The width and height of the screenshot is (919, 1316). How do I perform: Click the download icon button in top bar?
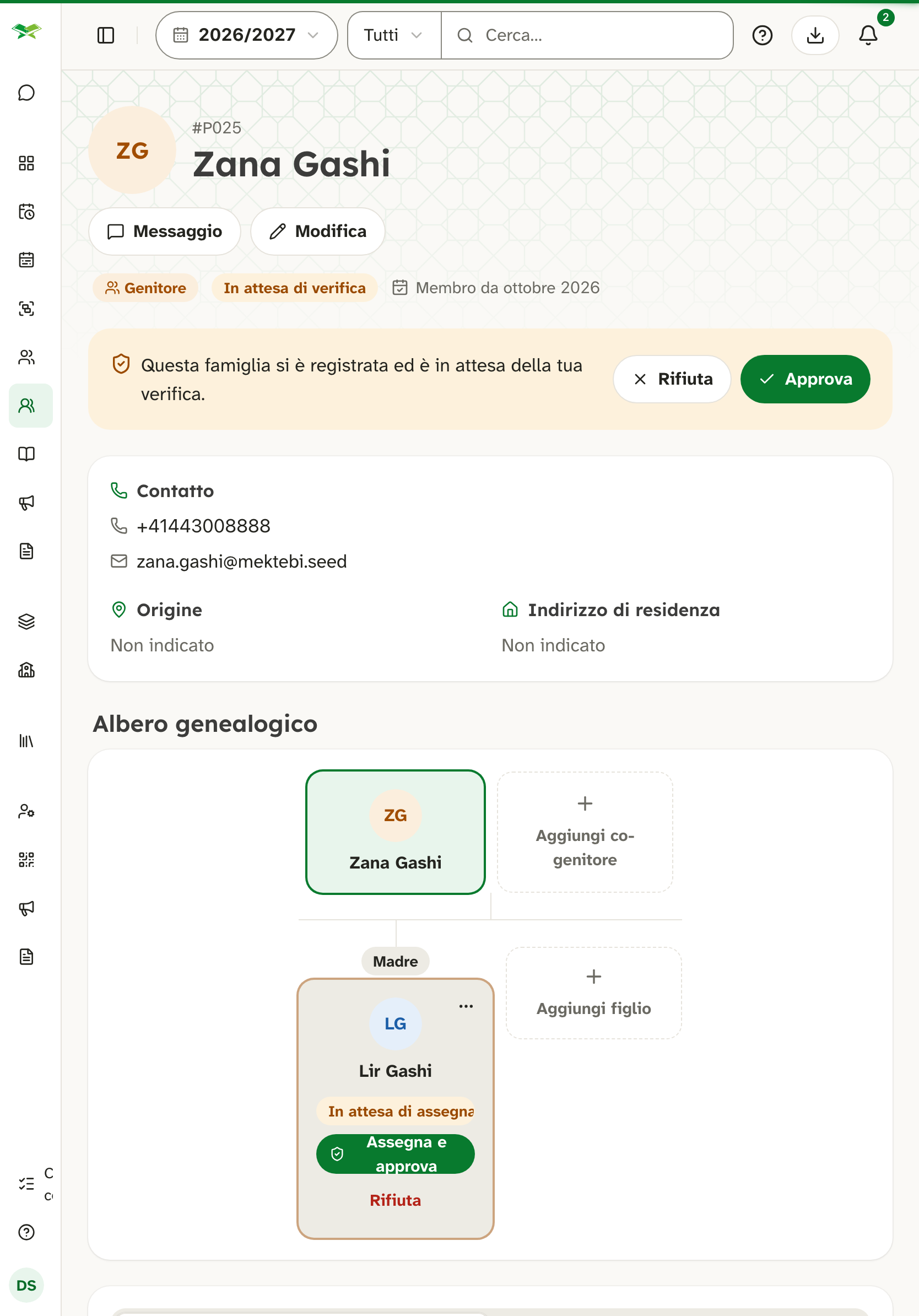[x=815, y=35]
